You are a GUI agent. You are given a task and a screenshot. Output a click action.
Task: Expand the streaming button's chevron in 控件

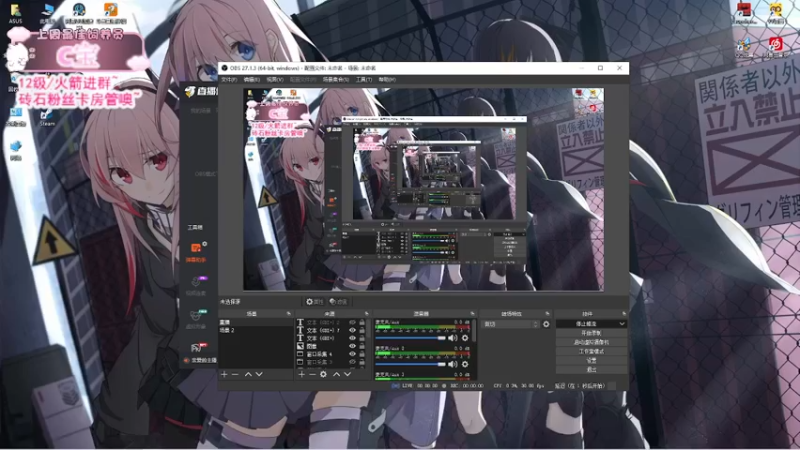click(x=621, y=324)
